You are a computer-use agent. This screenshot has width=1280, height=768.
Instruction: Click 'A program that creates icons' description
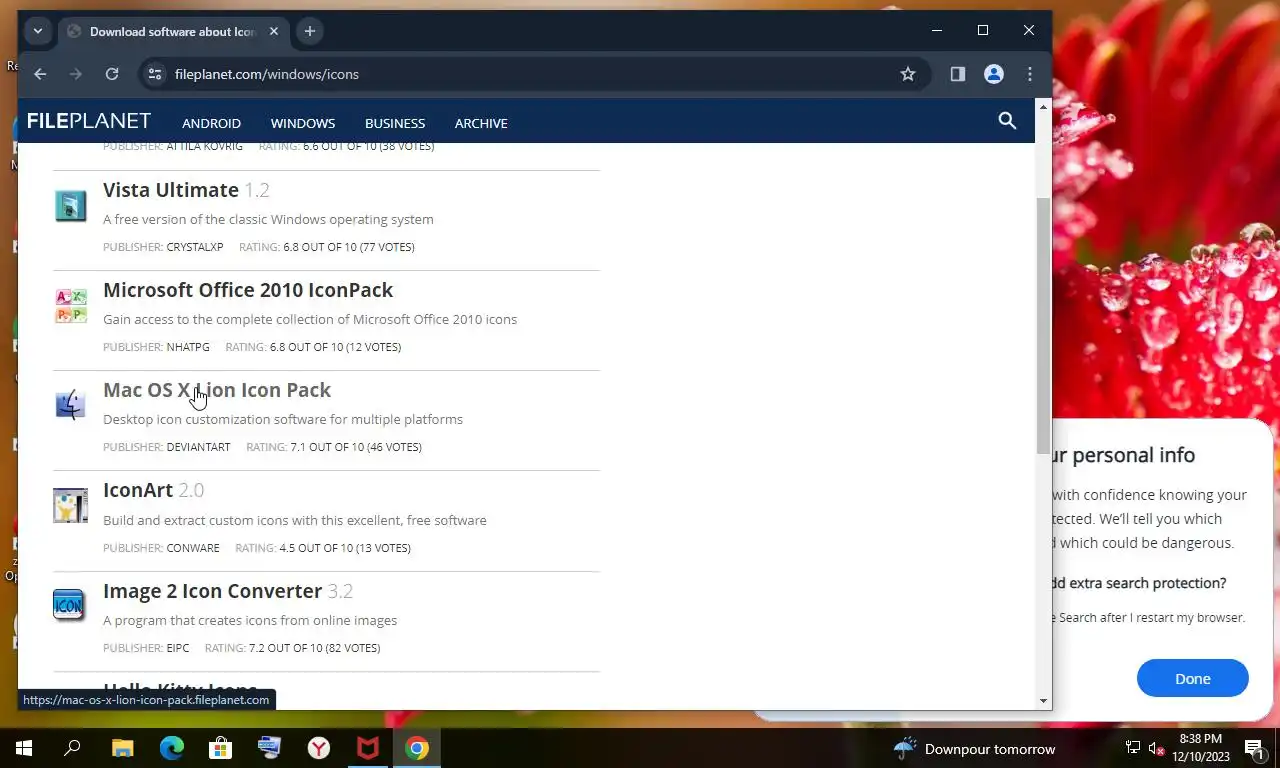click(x=250, y=620)
